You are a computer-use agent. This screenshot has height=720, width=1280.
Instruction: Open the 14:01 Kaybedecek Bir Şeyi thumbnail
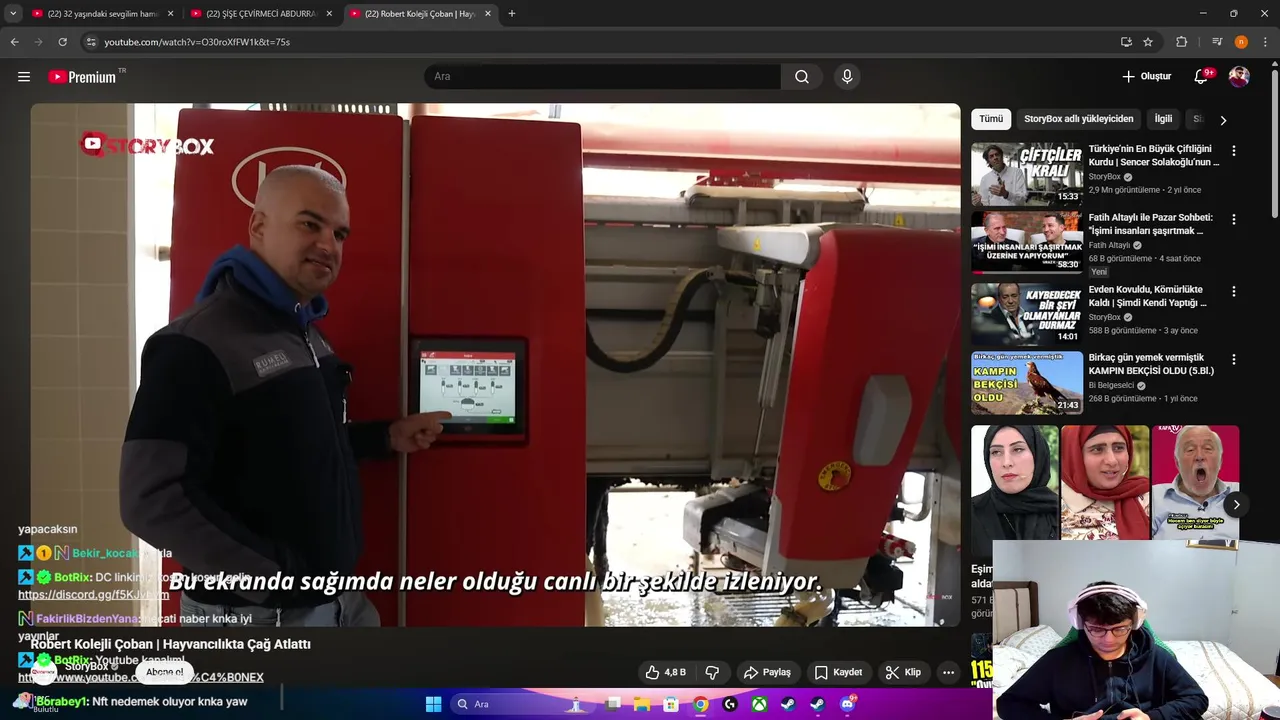[x=1027, y=314]
